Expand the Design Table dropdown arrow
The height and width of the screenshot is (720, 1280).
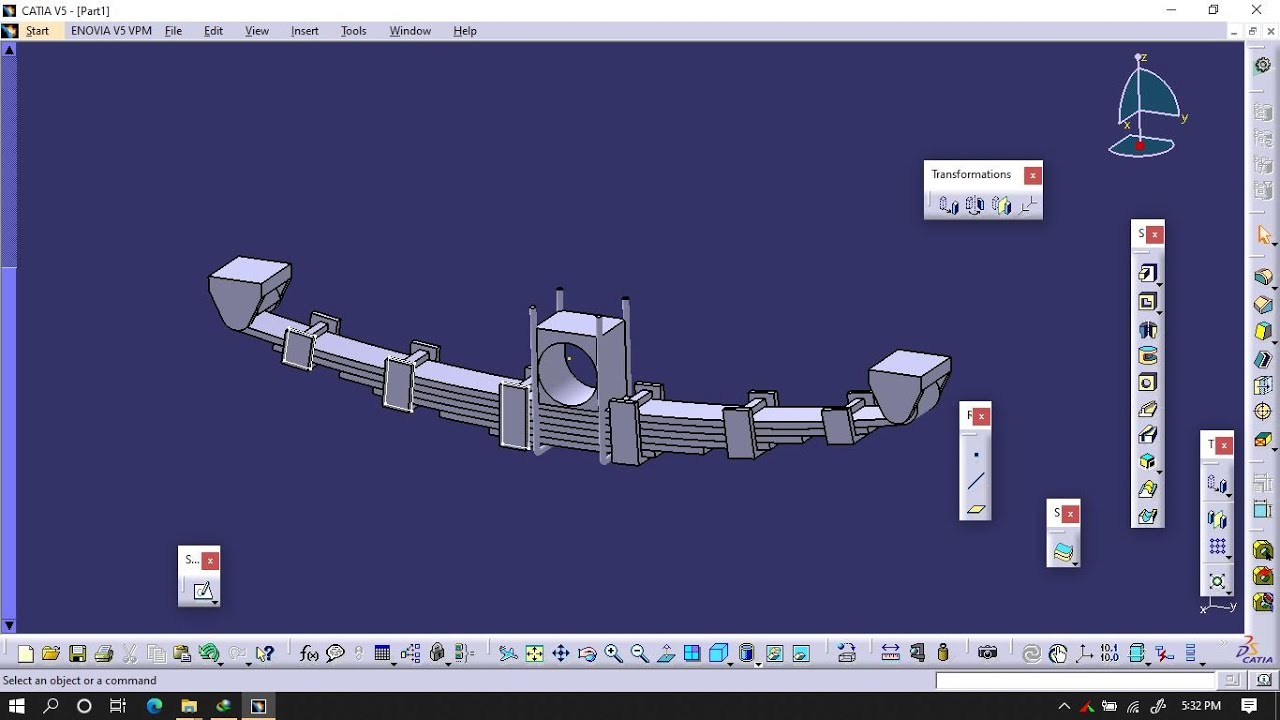click(394, 662)
